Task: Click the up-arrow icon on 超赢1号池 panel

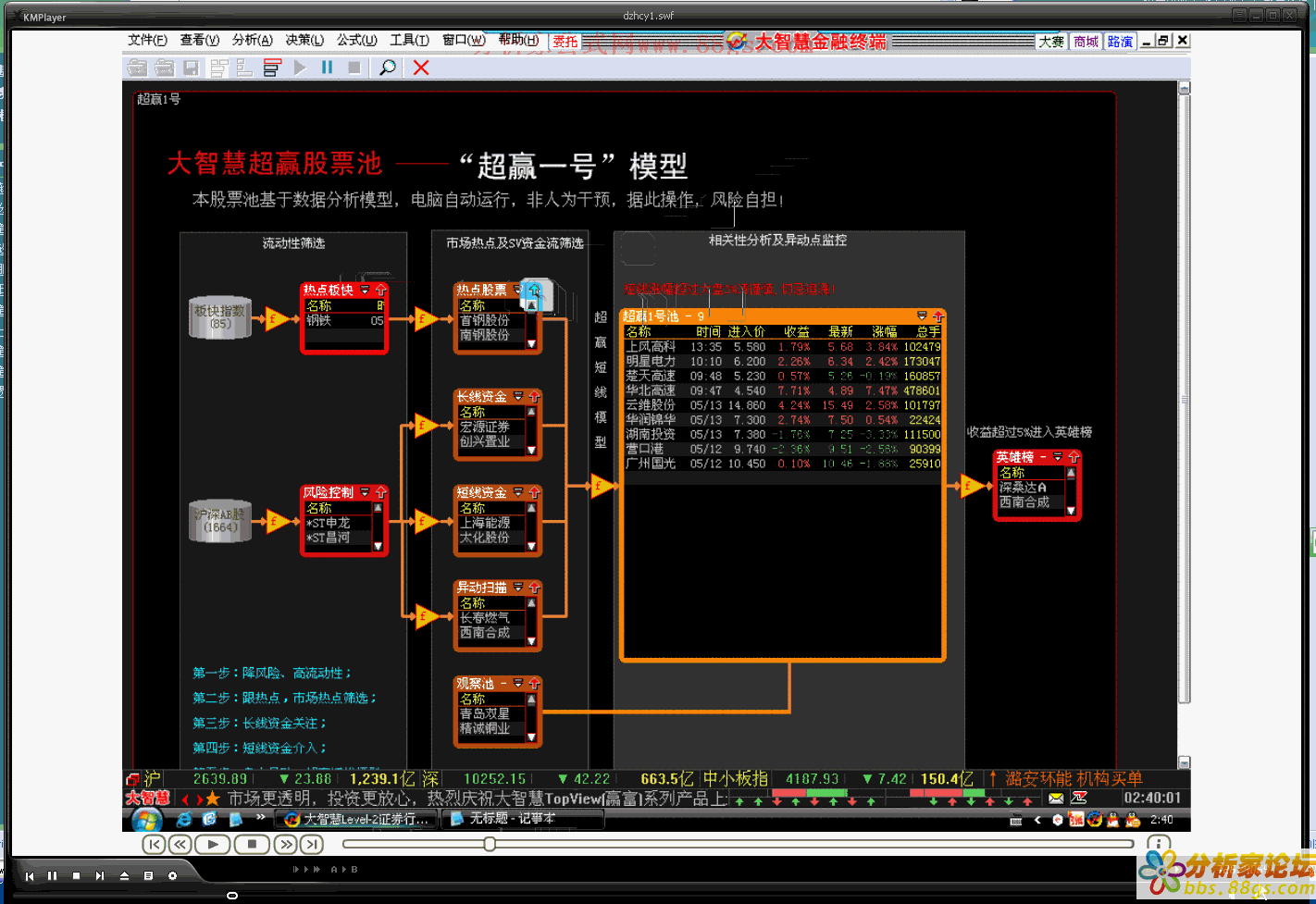Action: click(x=937, y=316)
